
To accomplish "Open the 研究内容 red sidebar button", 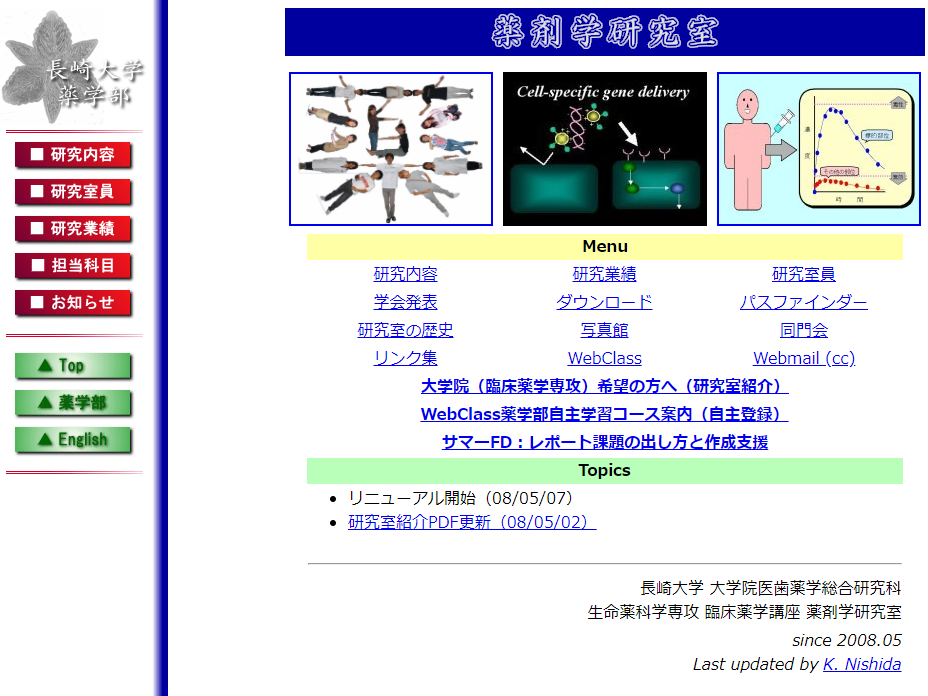I will click(73, 155).
